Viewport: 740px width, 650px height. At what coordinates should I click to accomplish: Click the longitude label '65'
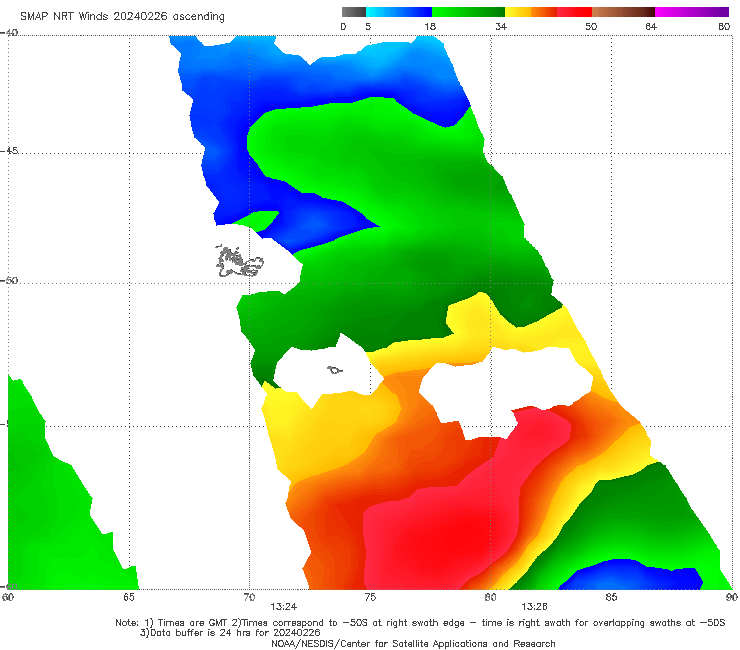point(129,597)
